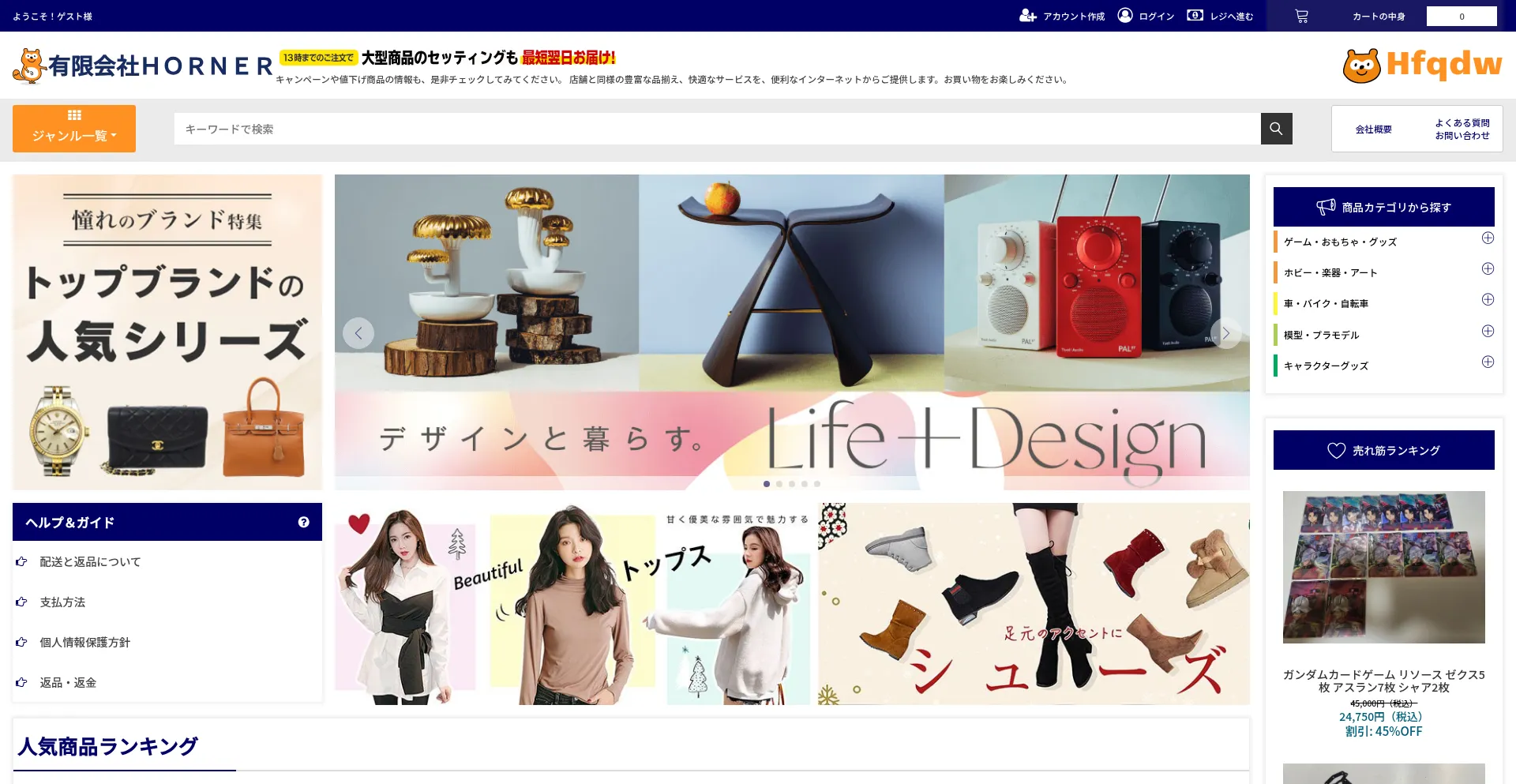Advance to the next carousel slide
Screen dimensions: 1516x784
pyautogui.click(x=1225, y=333)
